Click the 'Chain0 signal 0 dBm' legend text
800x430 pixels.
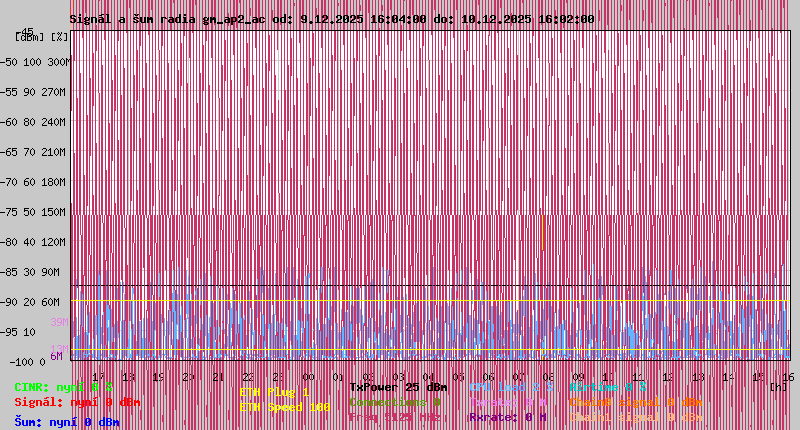[635, 402]
